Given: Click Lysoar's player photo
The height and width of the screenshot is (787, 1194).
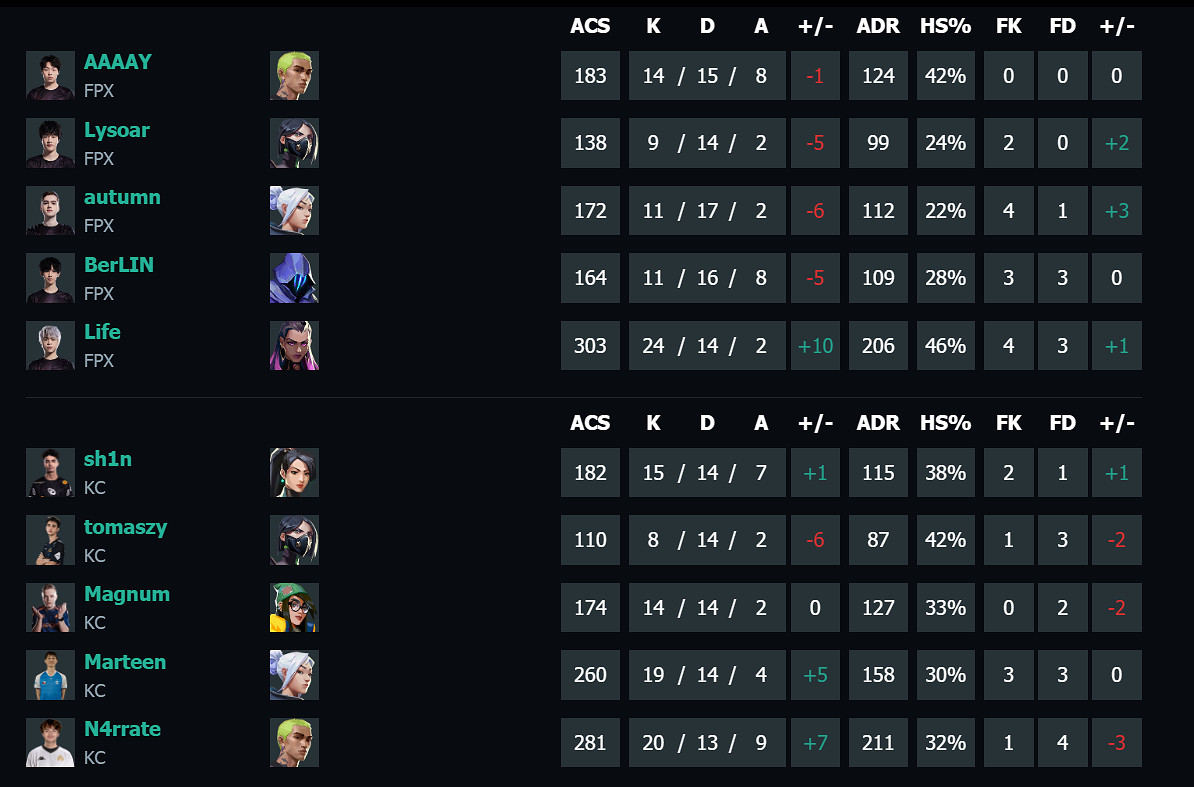Looking at the screenshot, I should tap(50, 143).
